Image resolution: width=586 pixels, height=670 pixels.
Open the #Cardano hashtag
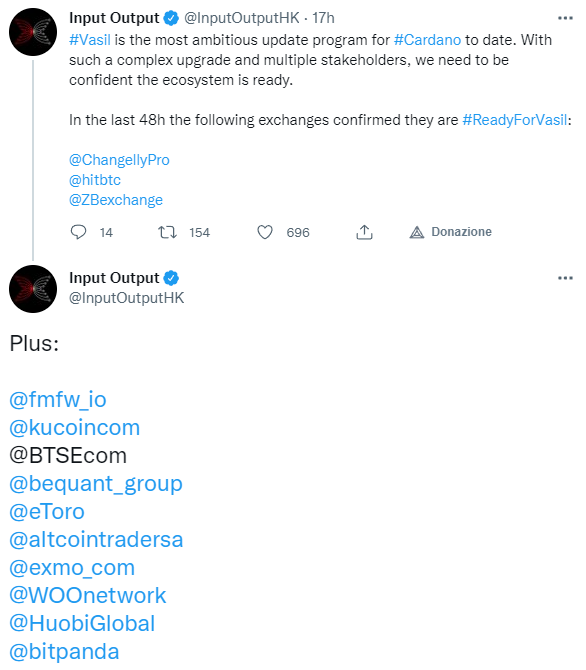427,40
